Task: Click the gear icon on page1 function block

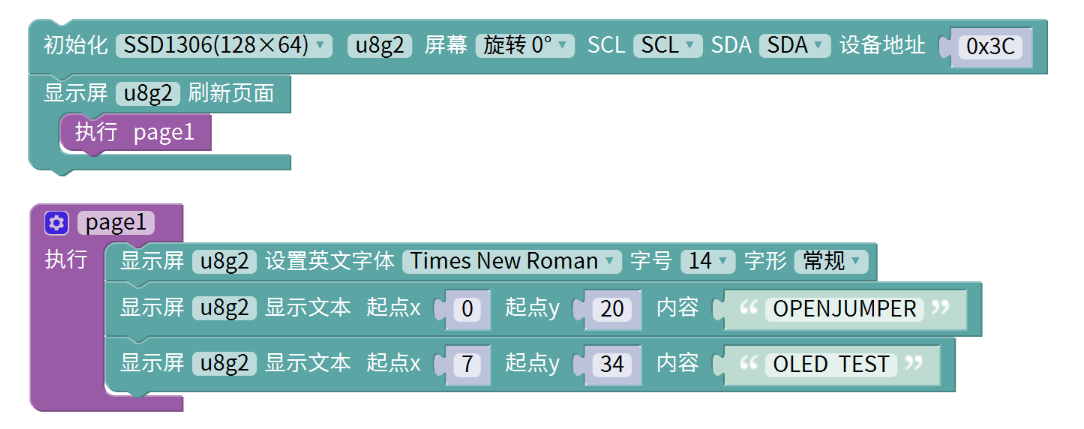Action: (x=57, y=222)
